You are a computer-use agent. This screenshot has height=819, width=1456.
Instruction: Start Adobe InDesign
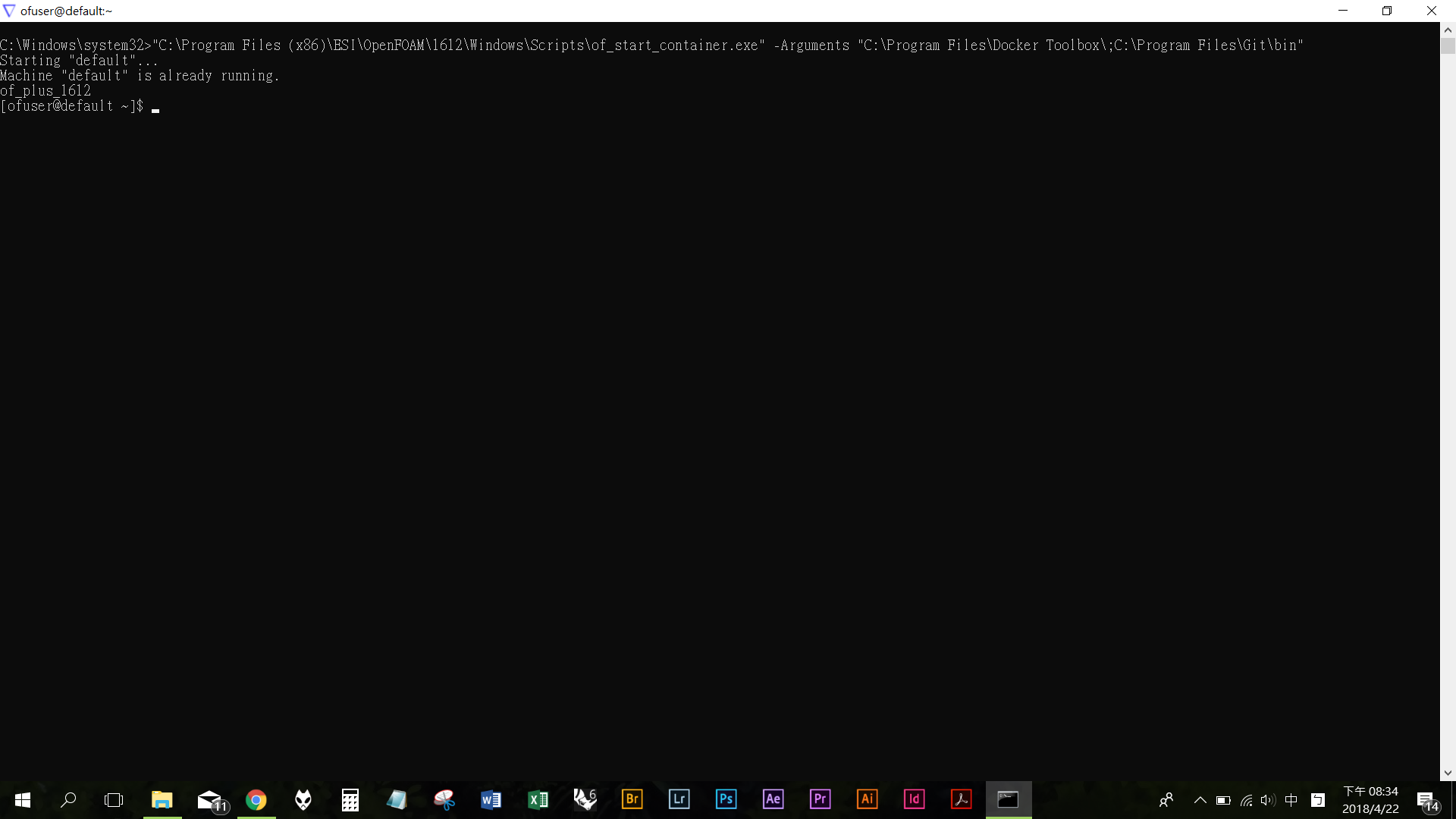914,799
